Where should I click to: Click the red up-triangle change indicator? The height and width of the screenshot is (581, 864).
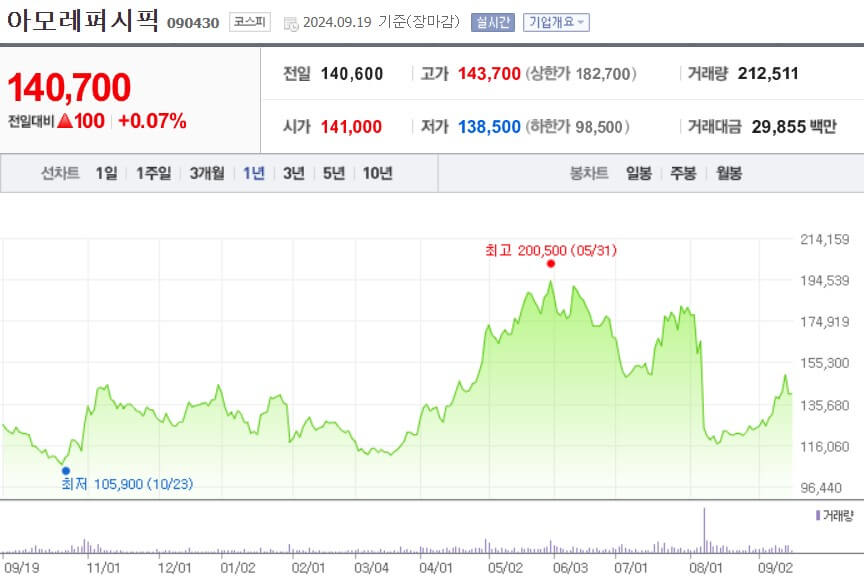point(65,120)
